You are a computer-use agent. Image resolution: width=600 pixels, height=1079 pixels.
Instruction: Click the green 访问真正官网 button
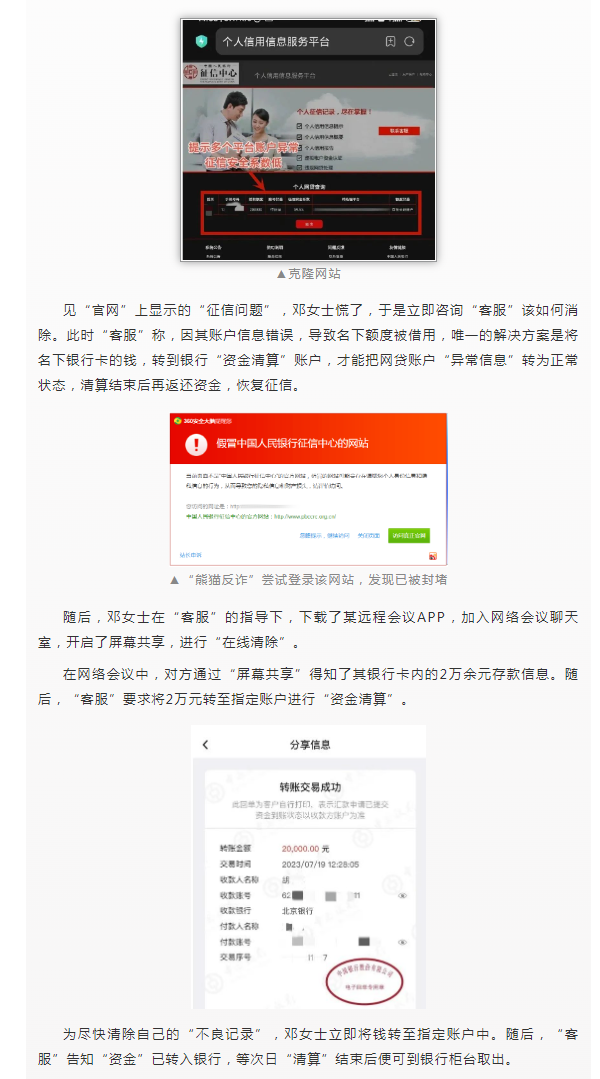[x=408, y=535]
